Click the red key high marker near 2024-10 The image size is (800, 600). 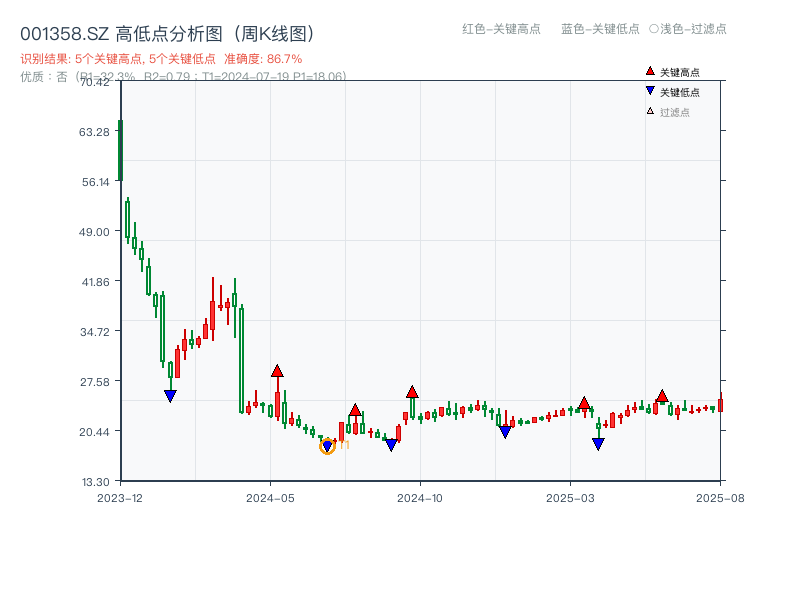tap(412, 392)
